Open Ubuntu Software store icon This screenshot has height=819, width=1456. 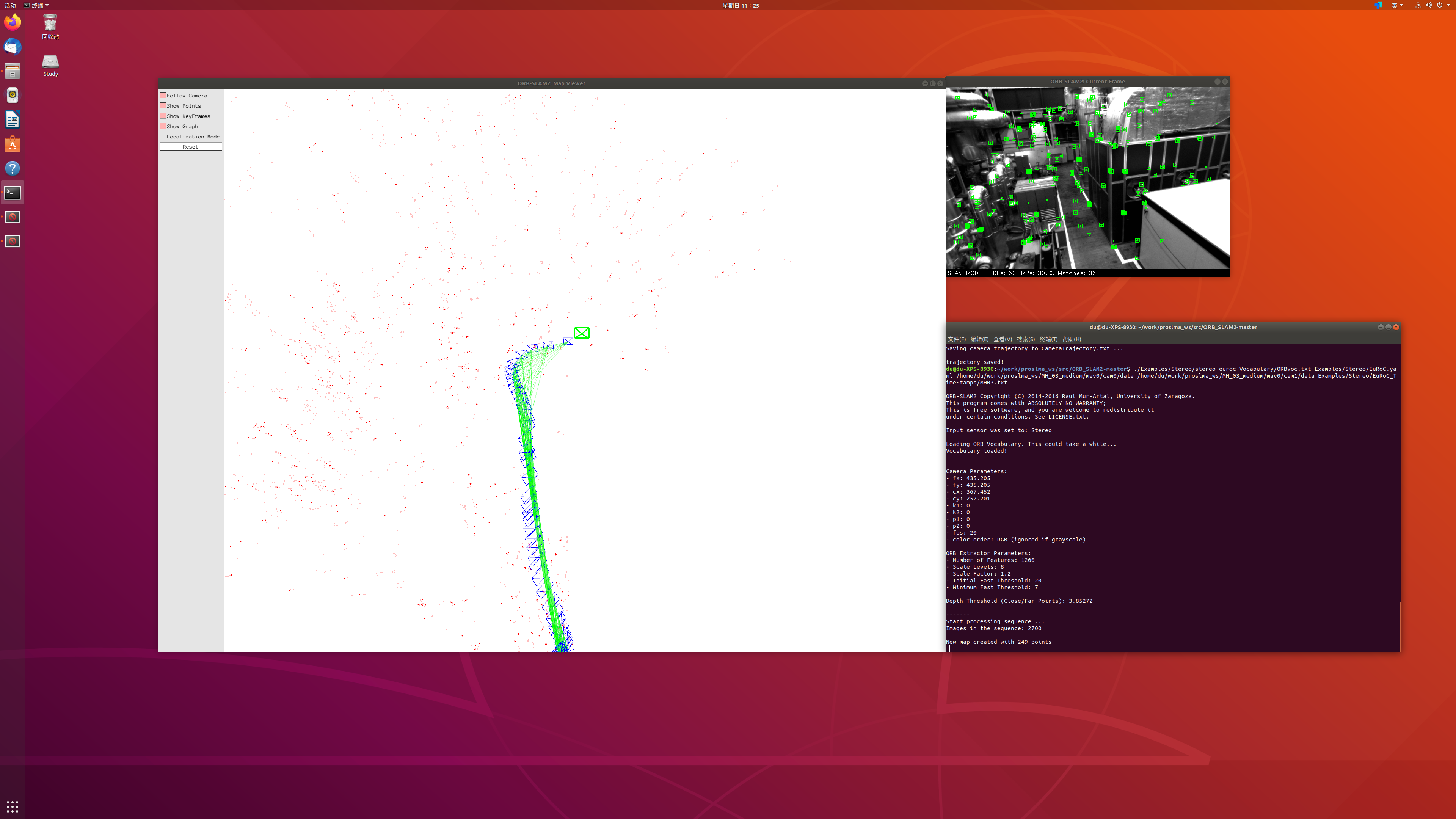pos(13,144)
